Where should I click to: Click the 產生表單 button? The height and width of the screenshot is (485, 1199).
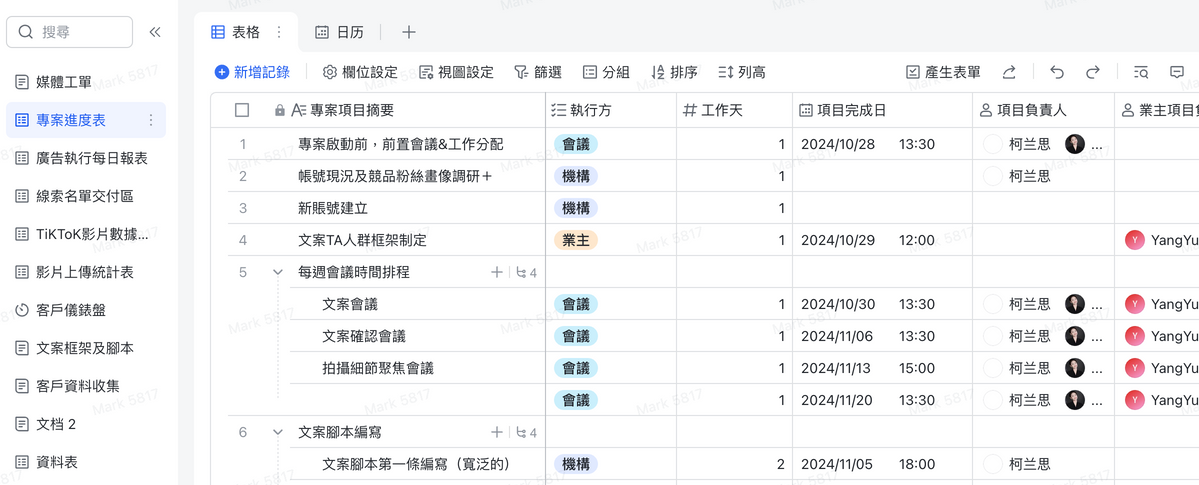click(943, 72)
